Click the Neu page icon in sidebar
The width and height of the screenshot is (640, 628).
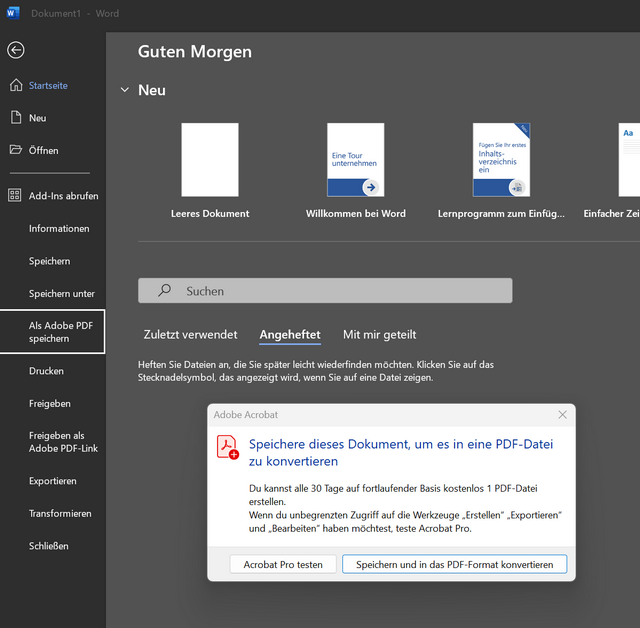(16, 118)
